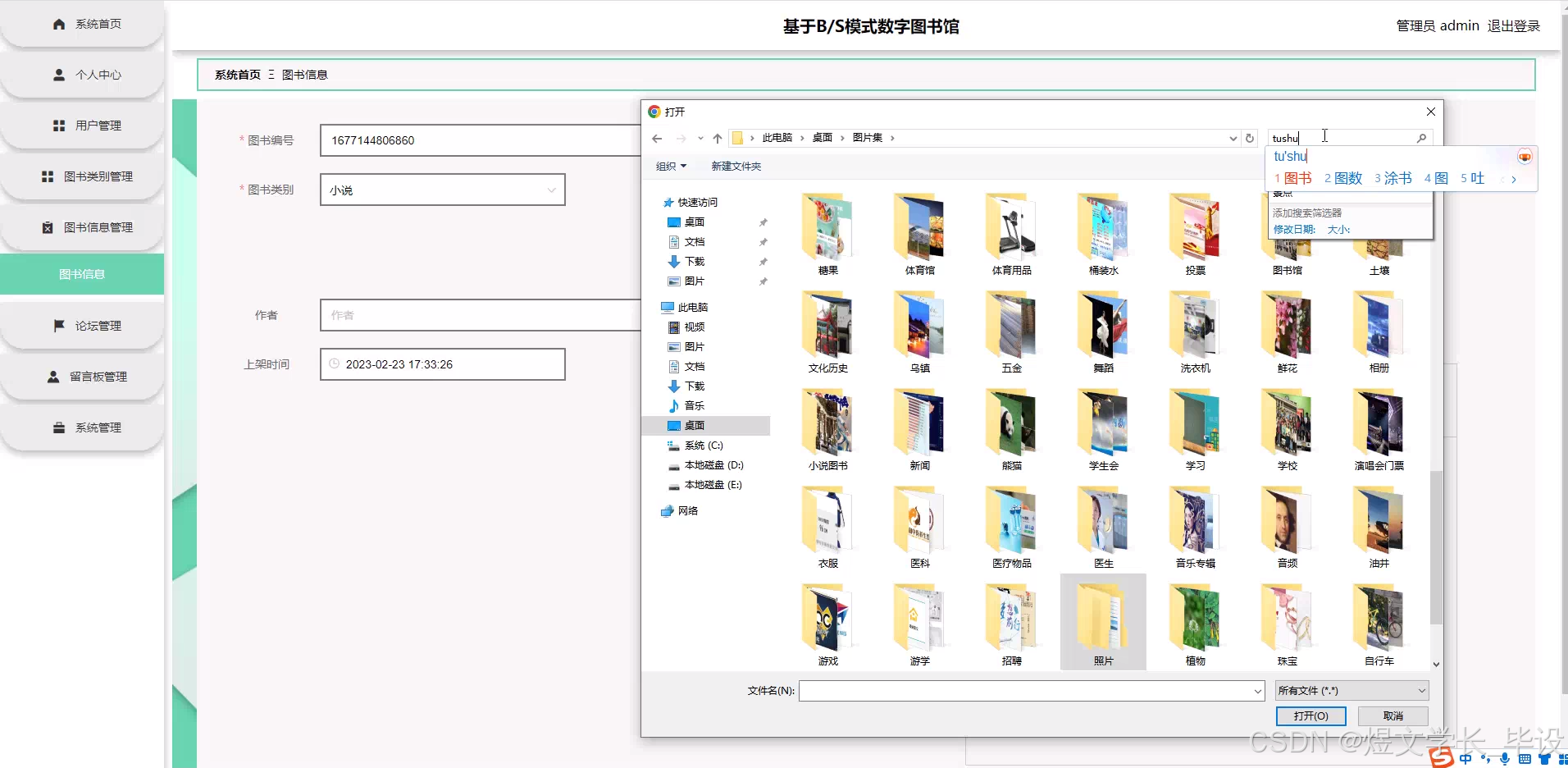Open the 图书类别 combo box showing 小说
This screenshot has height=768, width=1568.
pos(442,190)
